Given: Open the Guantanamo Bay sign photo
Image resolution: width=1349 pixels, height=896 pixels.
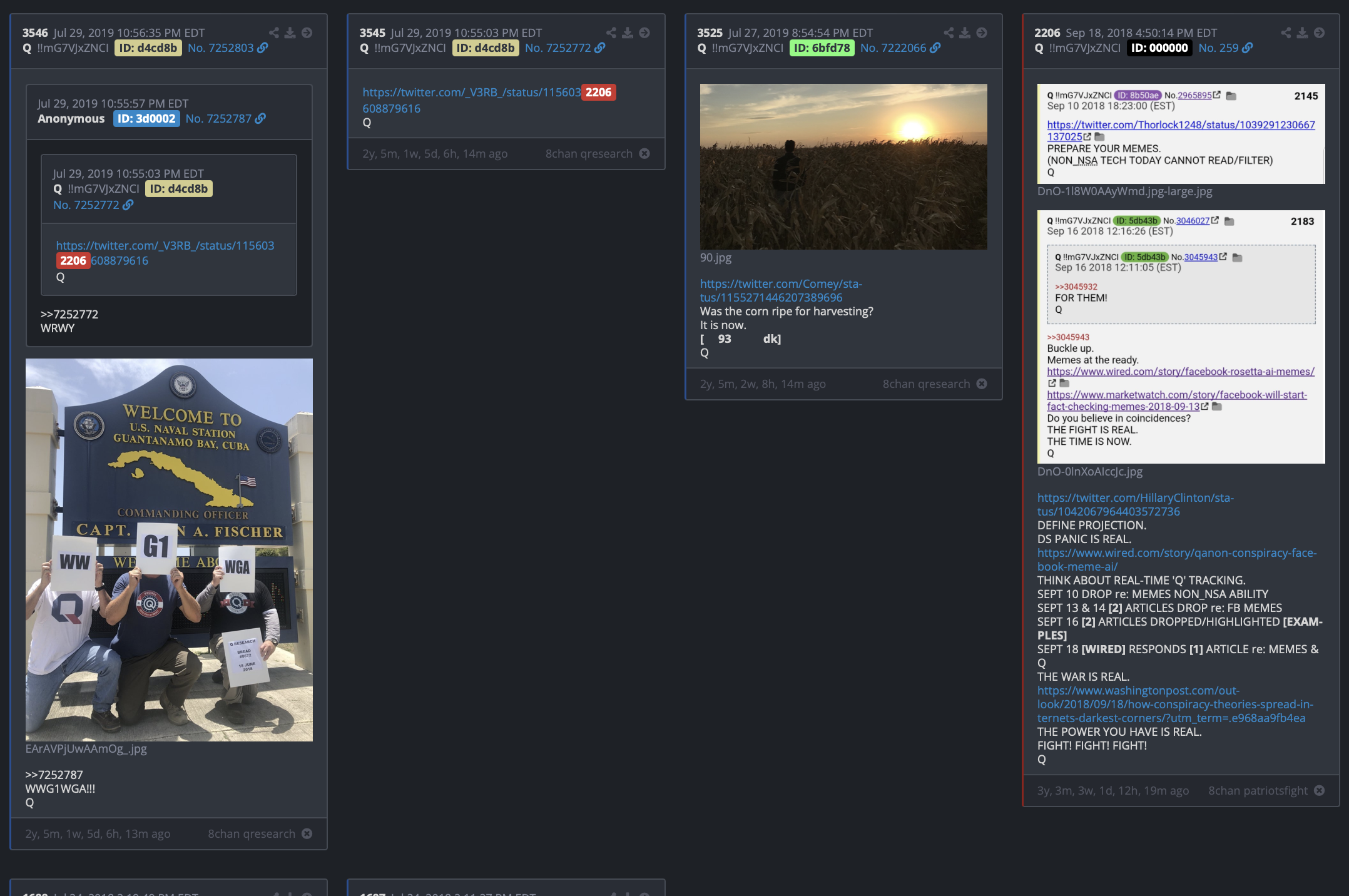Looking at the screenshot, I should tap(169, 550).
